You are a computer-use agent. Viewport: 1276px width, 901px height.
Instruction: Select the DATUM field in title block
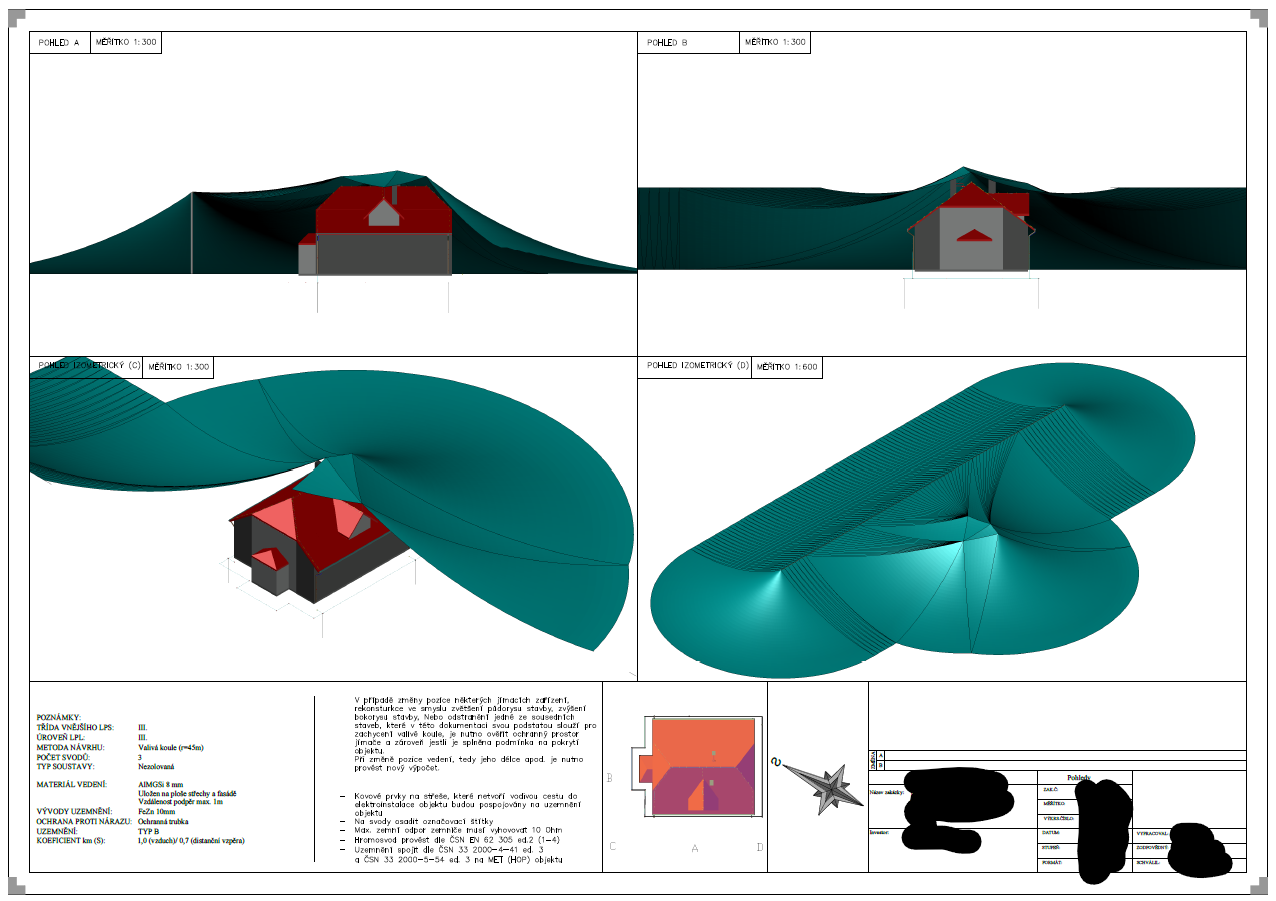pos(1052,832)
